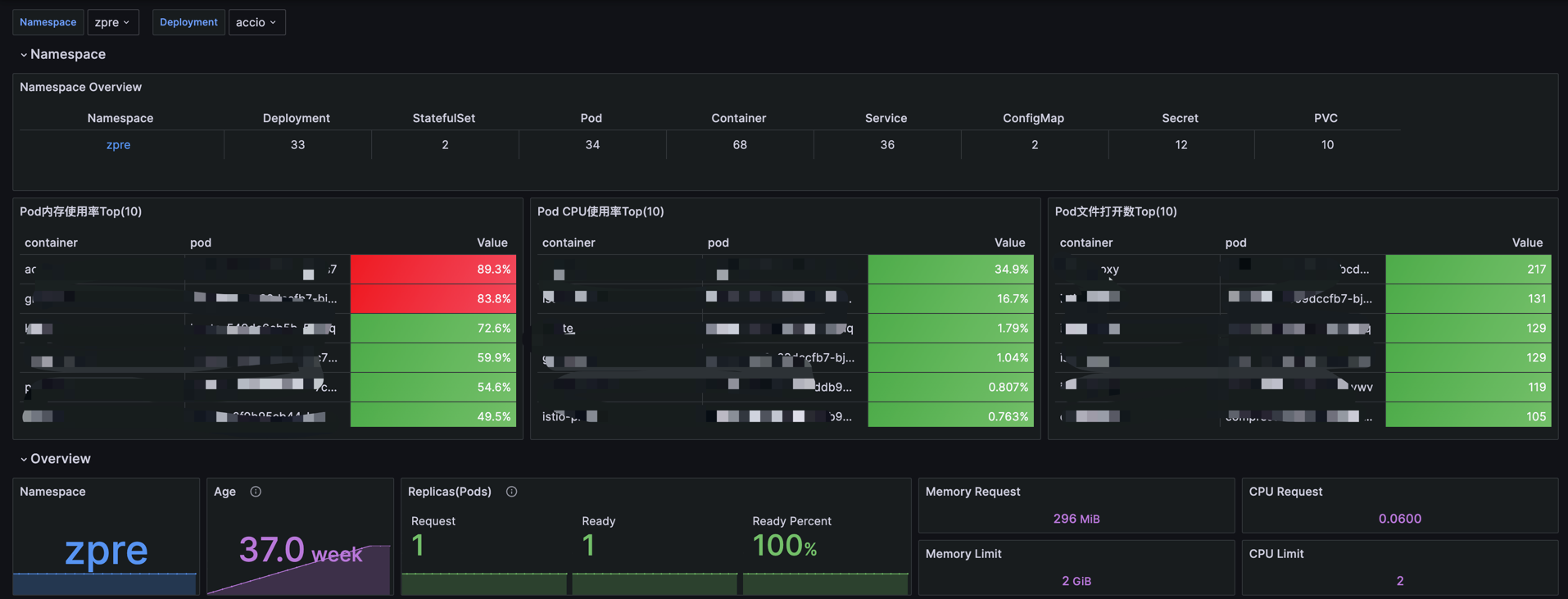The height and width of the screenshot is (599, 1568).
Task: Click the 83.8% memory usage cell
Action: point(433,298)
